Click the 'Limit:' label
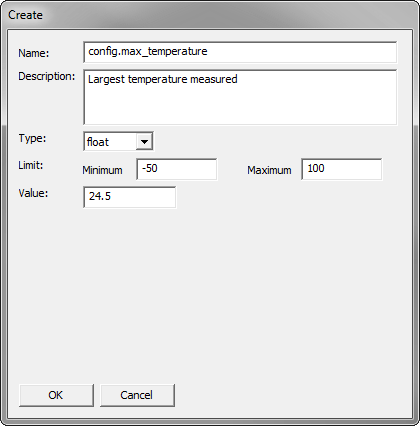 [x=31, y=165]
